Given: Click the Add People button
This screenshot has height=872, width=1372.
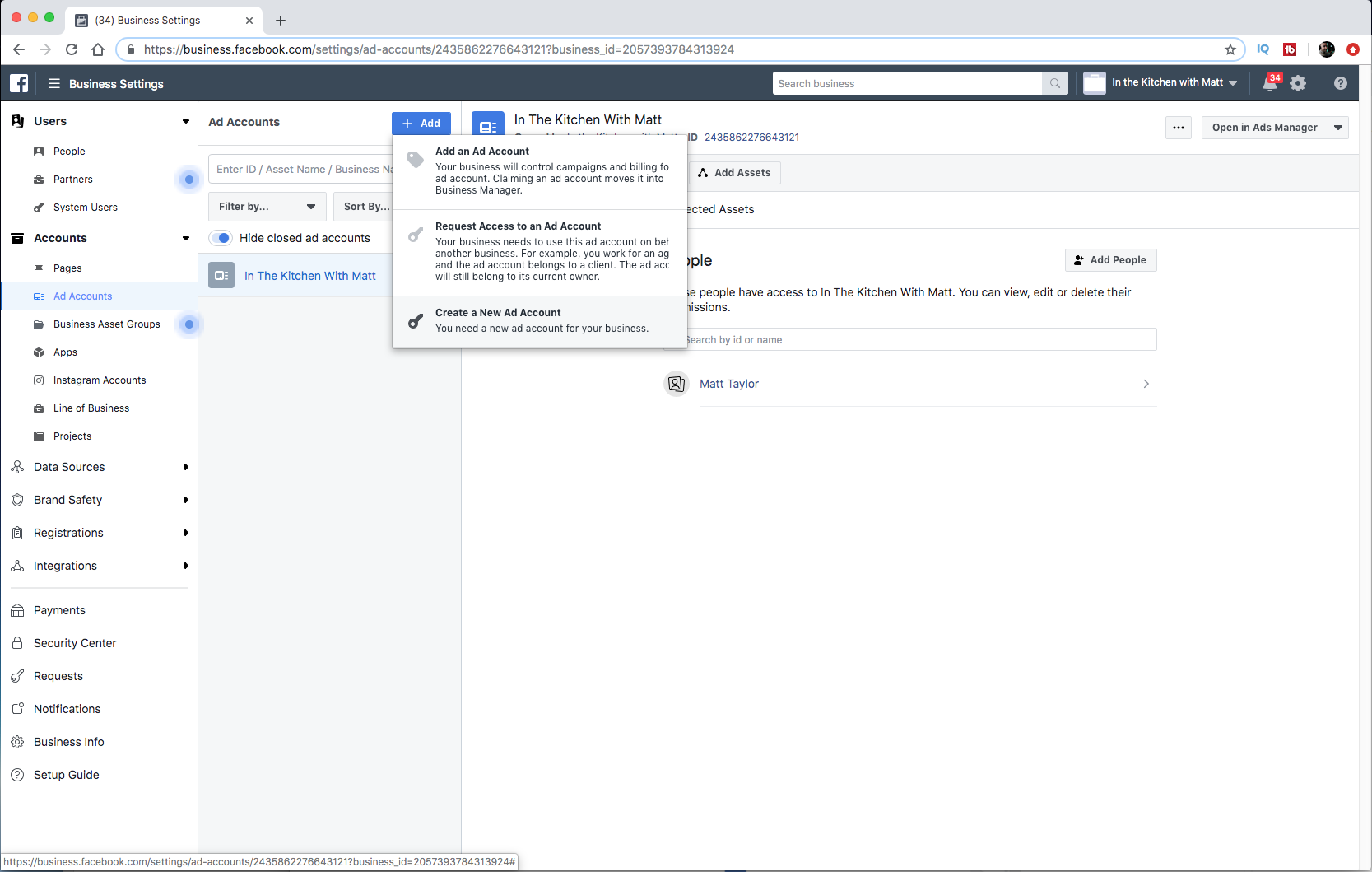Looking at the screenshot, I should [1111, 260].
